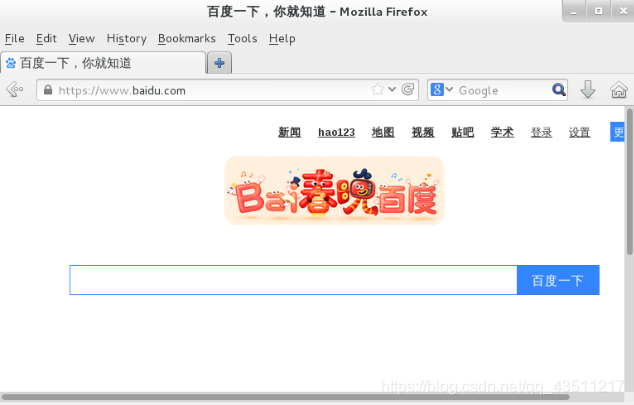Click the Baidu paw favicon on the tab
Image resolution: width=634 pixels, height=405 pixels.
pyautogui.click(x=11, y=63)
